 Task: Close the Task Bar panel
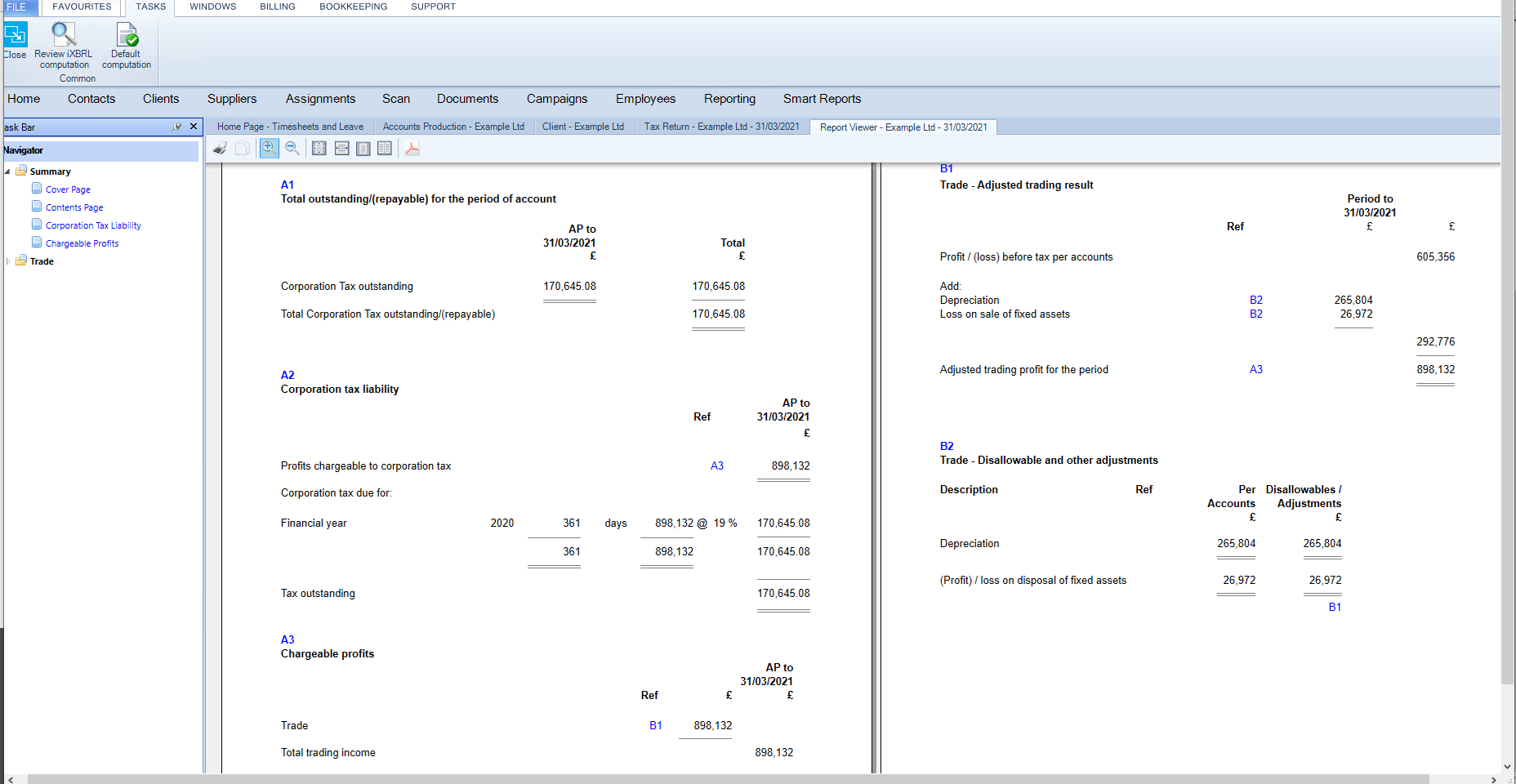tap(194, 127)
